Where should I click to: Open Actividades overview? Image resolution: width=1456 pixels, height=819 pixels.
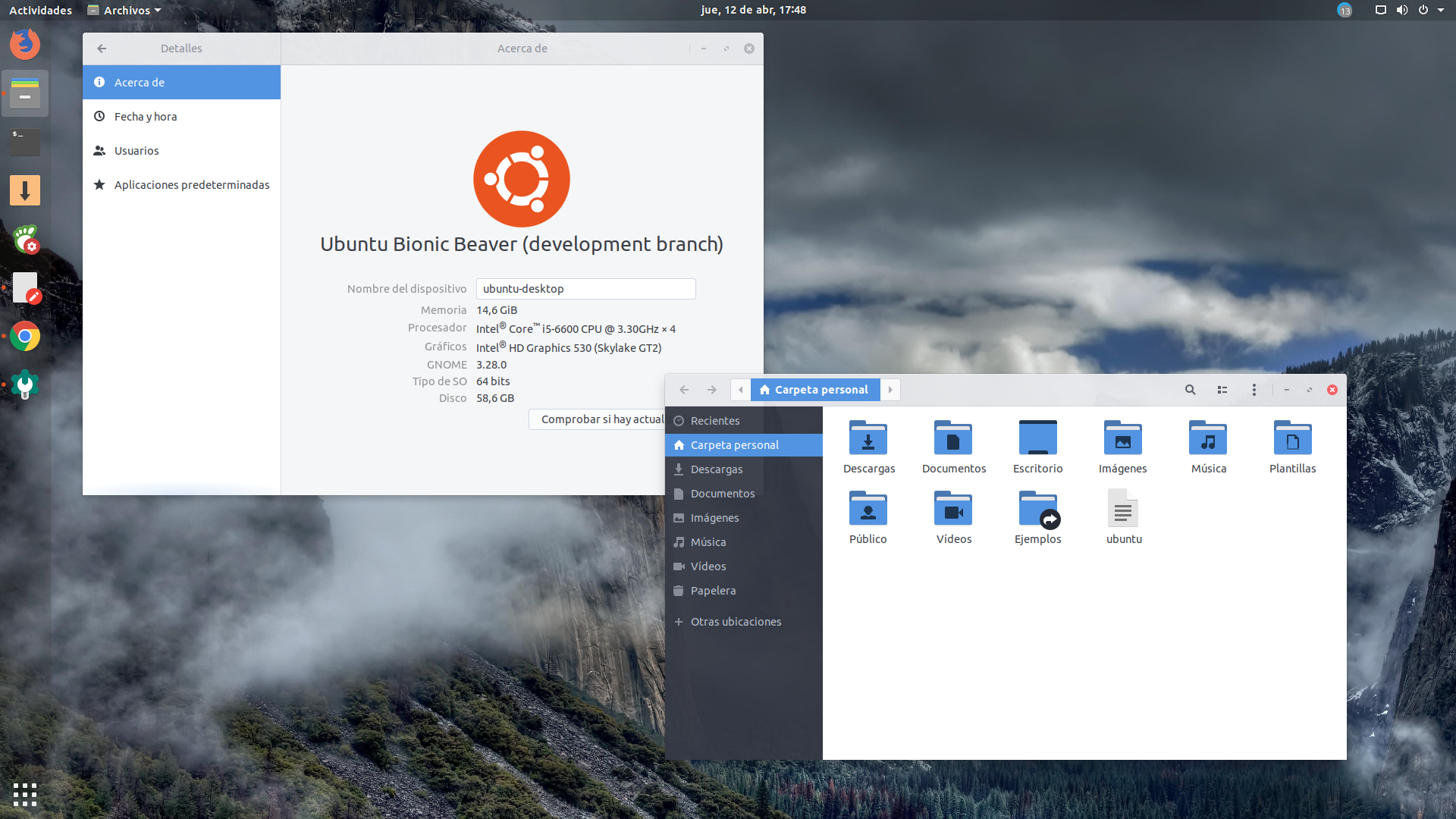(39, 10)
